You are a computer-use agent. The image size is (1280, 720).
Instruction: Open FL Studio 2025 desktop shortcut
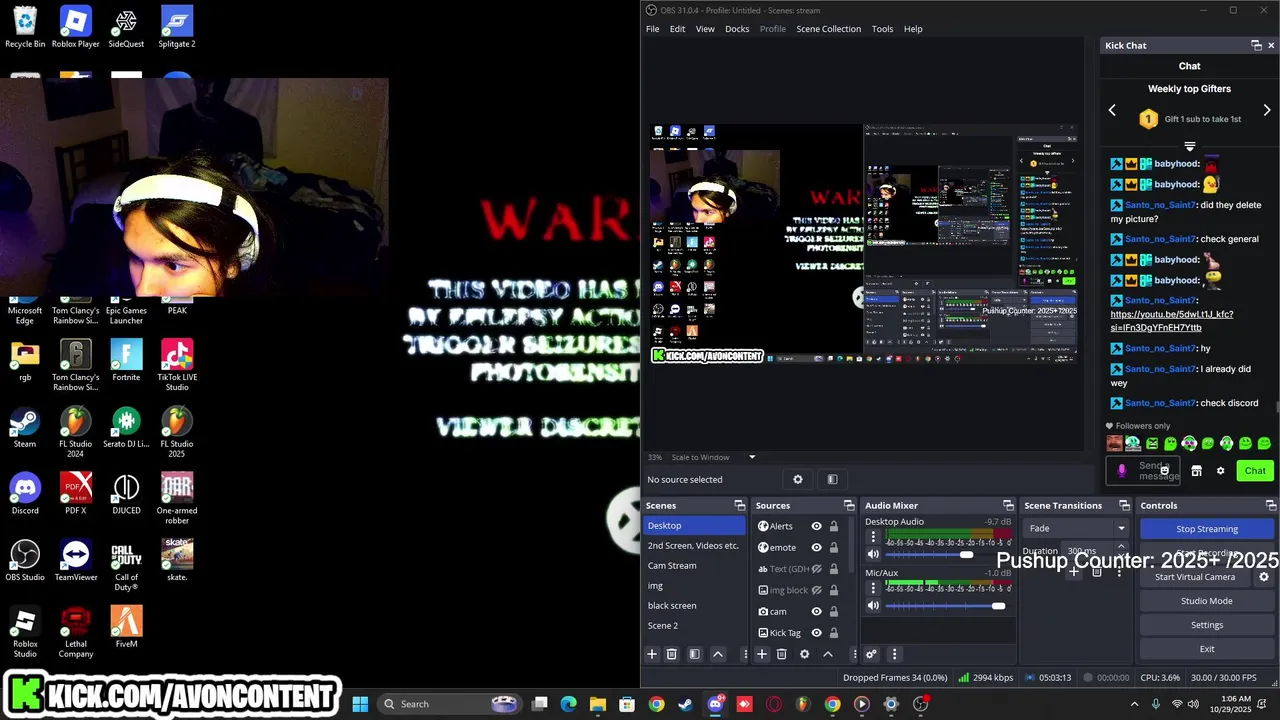click(x=177, y=431)
